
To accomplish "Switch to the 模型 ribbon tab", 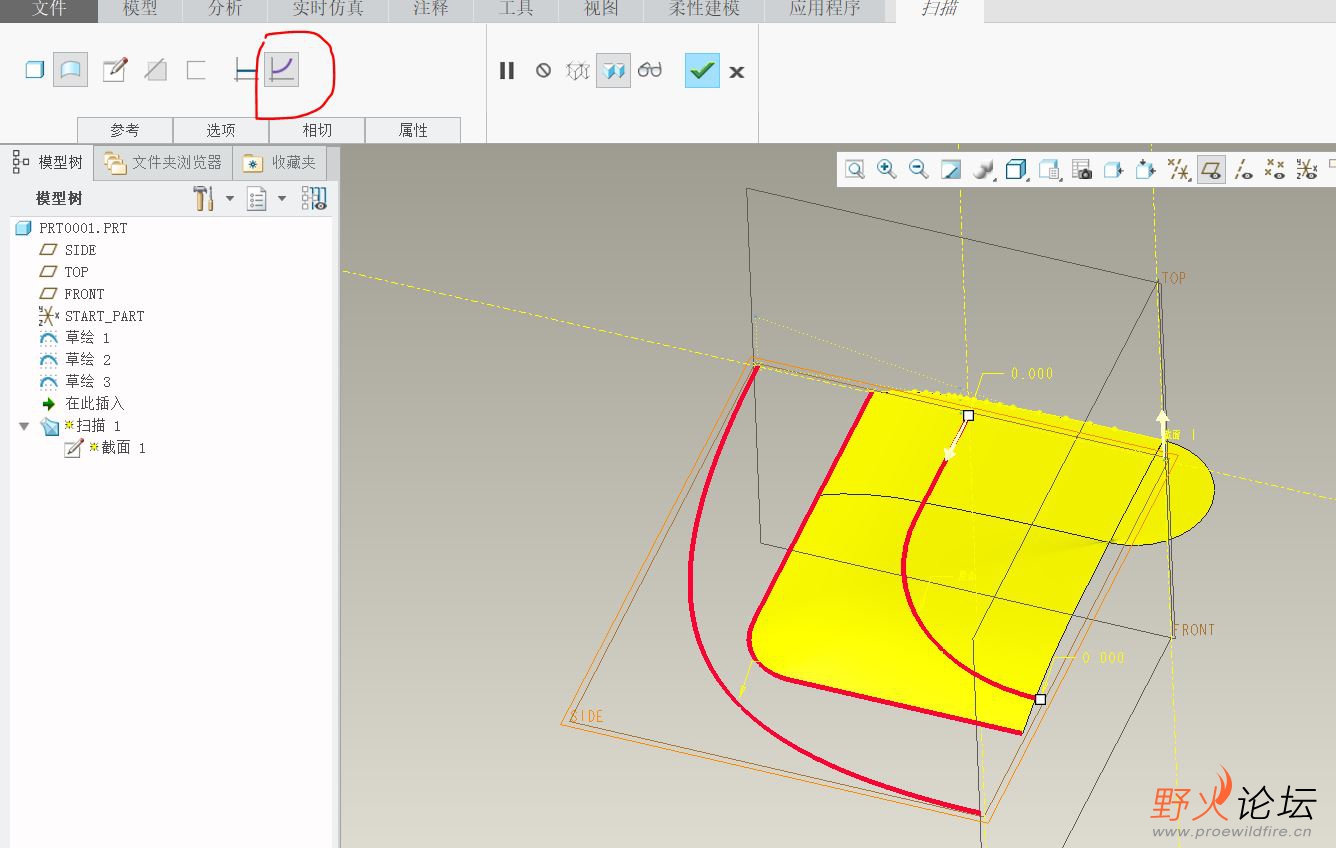I will click(x=140, y=10).
